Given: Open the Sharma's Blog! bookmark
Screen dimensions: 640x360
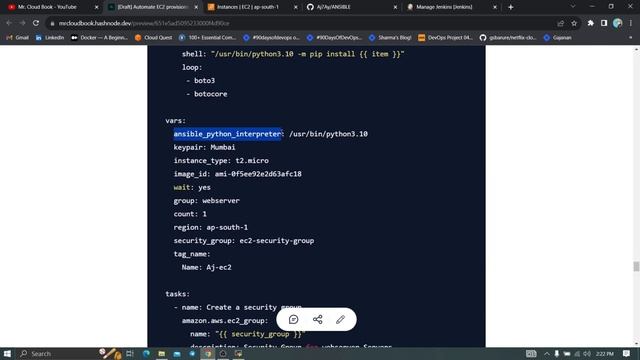Looking at the screenshot, I should point(390,38).
